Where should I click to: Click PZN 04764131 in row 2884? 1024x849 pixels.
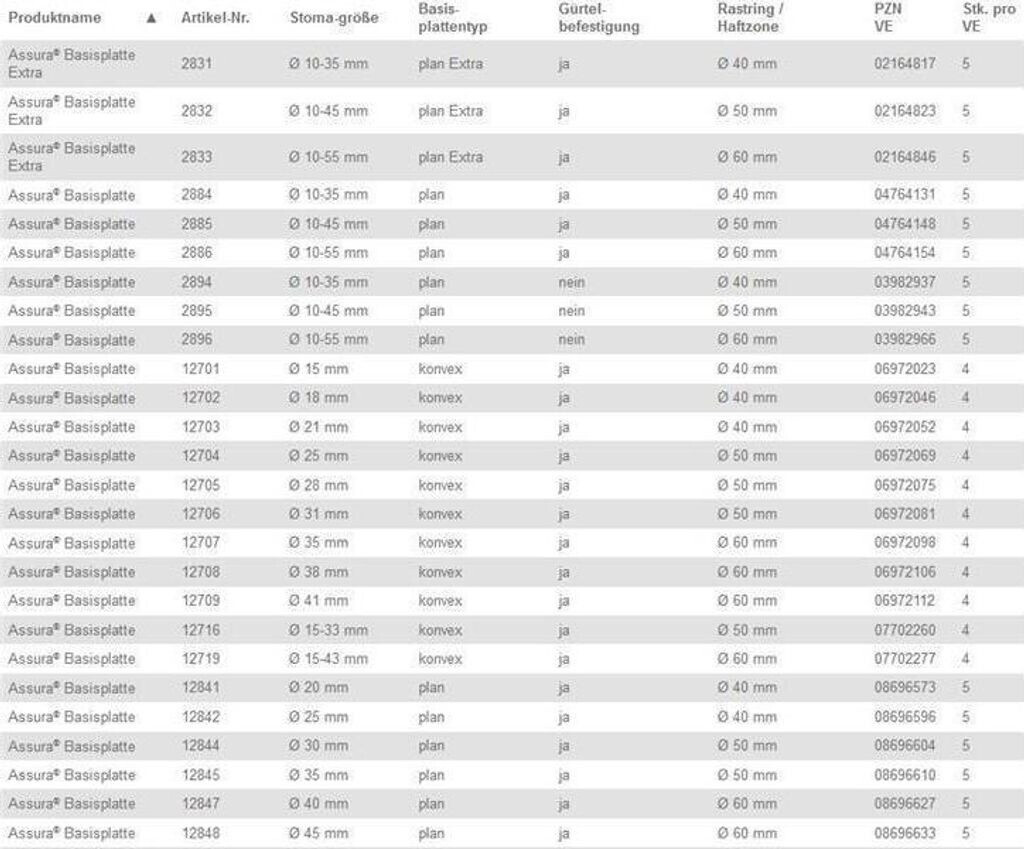(904, 195)
